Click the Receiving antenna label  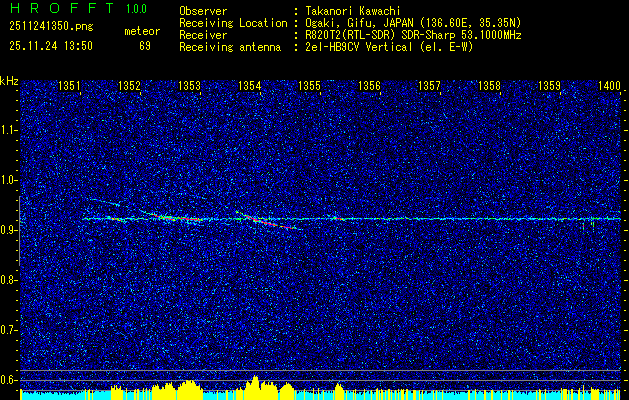pos(230,47)
